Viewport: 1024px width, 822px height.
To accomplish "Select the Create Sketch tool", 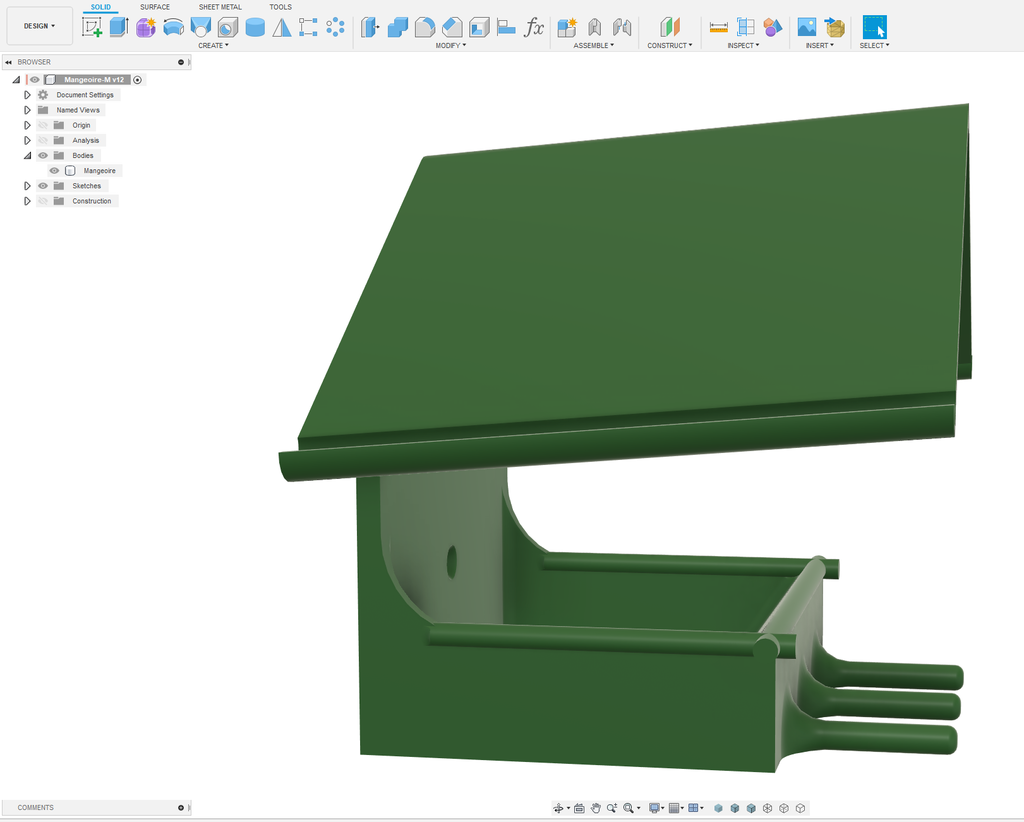I will tap(92, 27).
